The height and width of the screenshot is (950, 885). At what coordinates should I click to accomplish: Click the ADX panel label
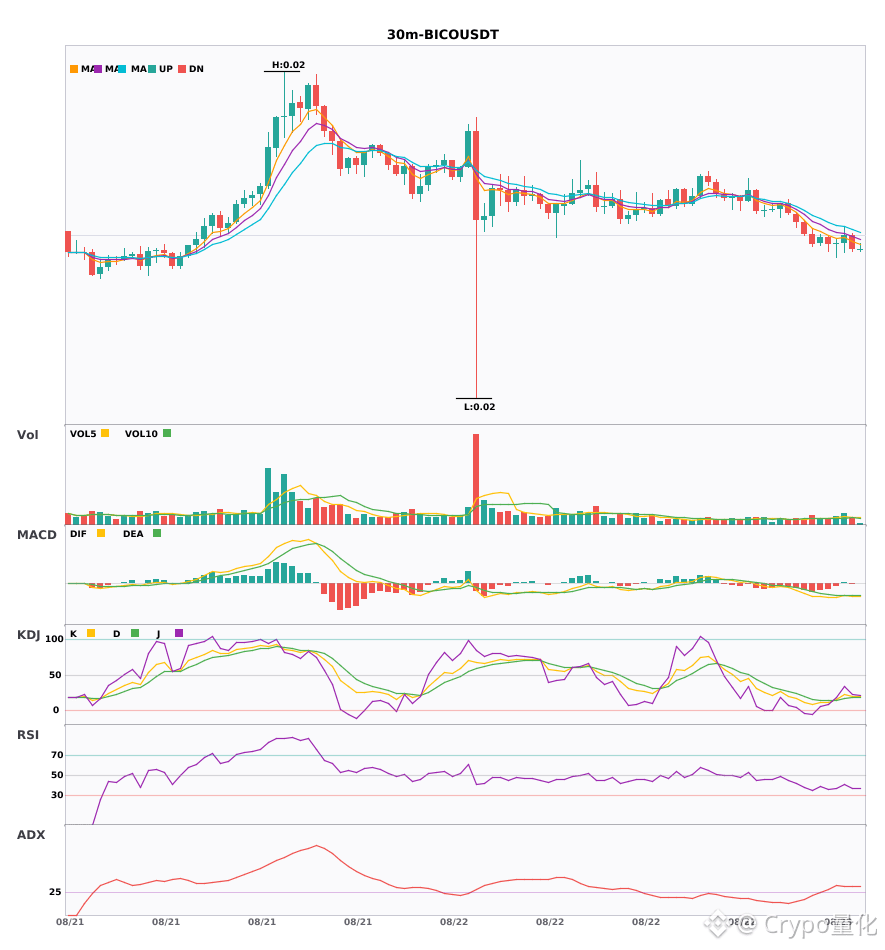[31, 835]
